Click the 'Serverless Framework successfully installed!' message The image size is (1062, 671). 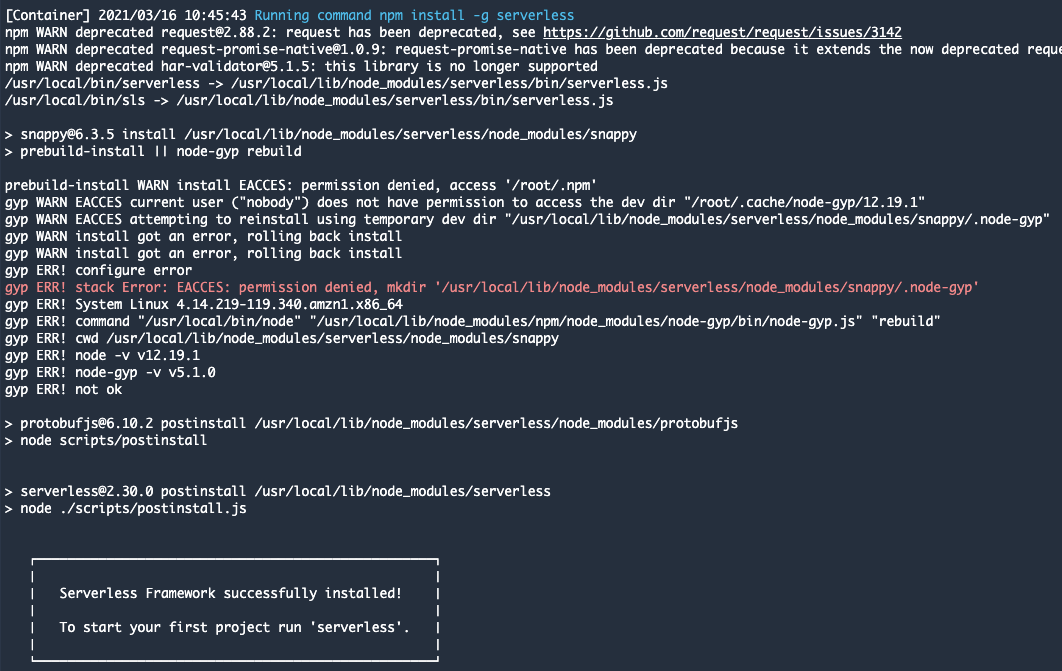tap(230, 593)
